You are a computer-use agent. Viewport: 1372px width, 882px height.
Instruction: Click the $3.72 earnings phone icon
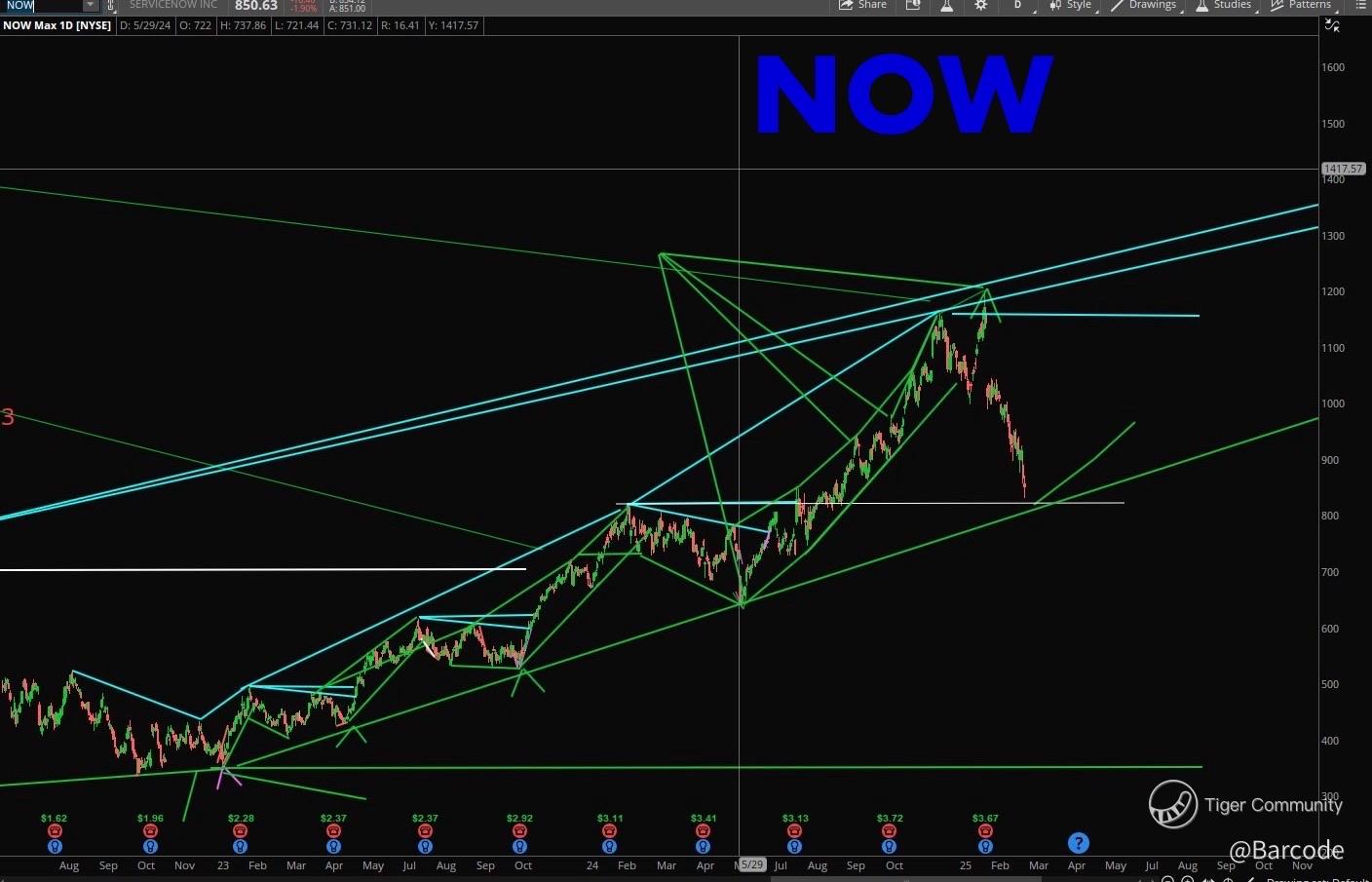[890, 831]
